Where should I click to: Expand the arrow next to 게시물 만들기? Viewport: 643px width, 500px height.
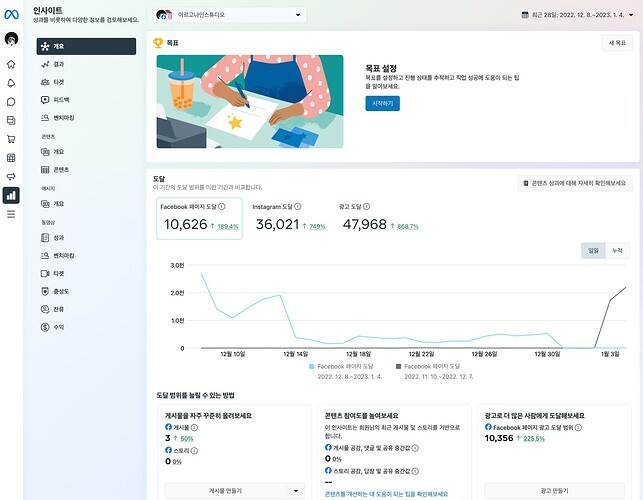click(295, 490)
